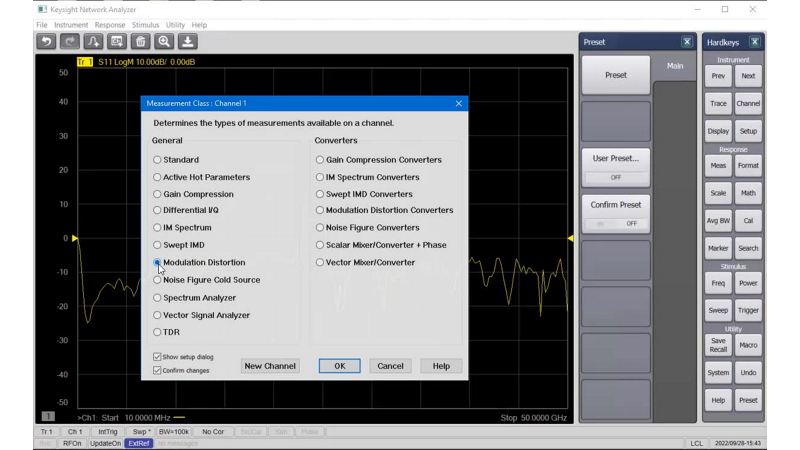Select Differential I/Q radio button

(157, 210)
